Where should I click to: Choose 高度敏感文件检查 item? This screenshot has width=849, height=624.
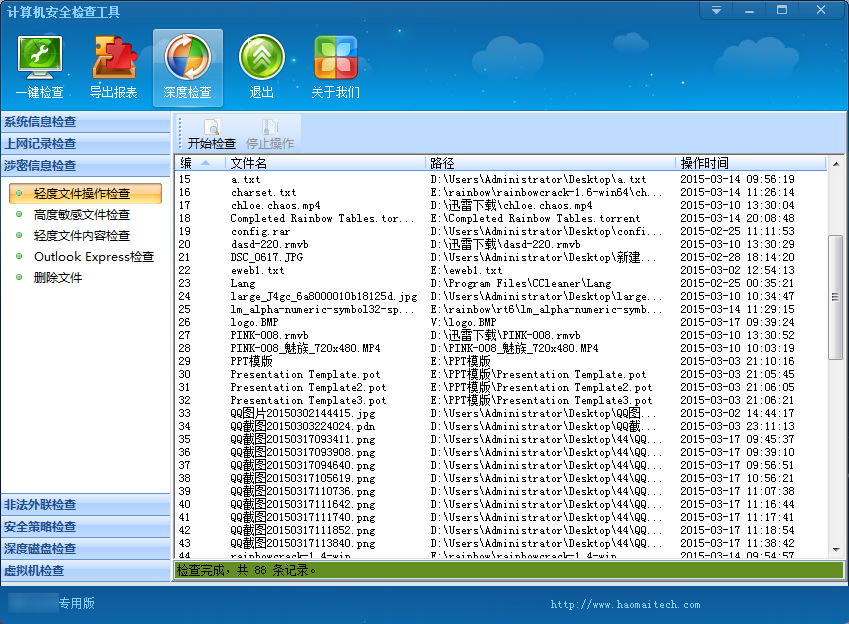[82, 215]
